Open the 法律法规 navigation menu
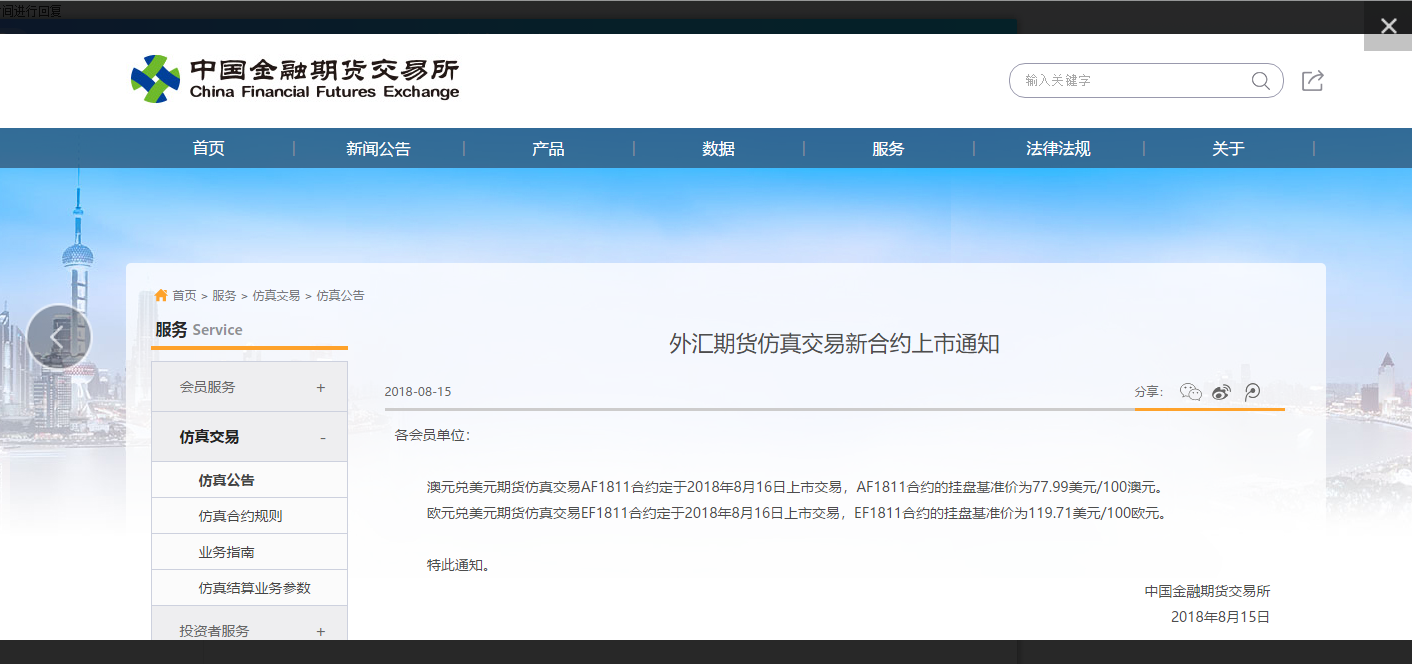The image size is (1412, 664). click(1057, 149)
